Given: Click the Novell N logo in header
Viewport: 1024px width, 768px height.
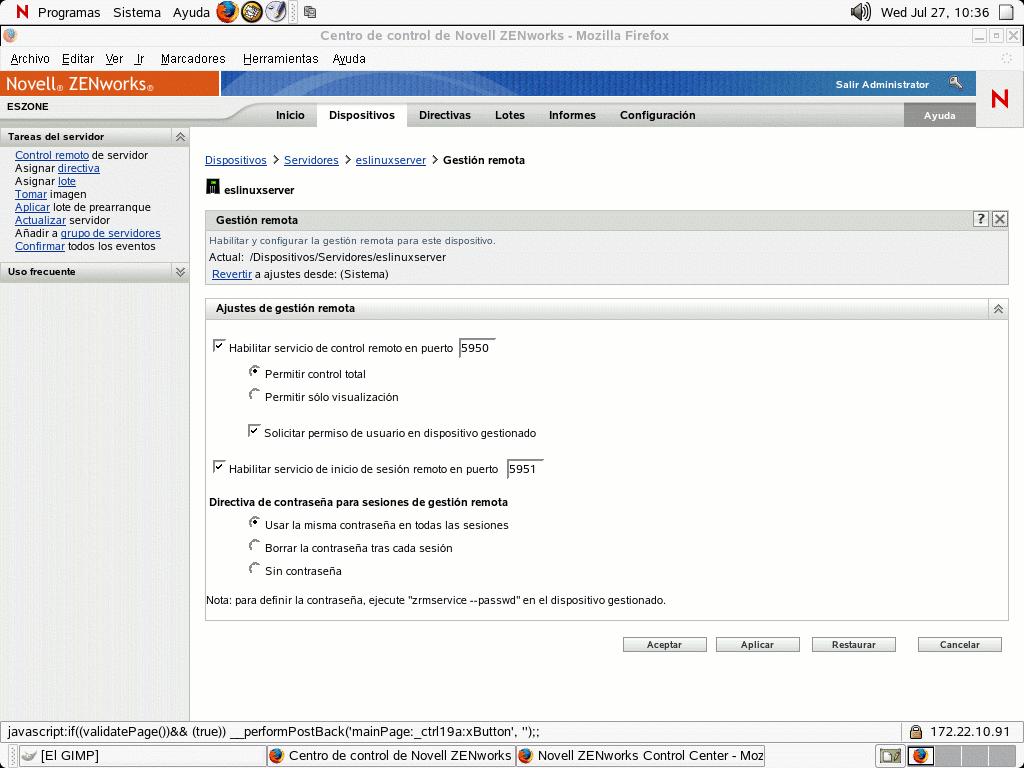Looking at the screenshot, I should click(x=999, y=98).
